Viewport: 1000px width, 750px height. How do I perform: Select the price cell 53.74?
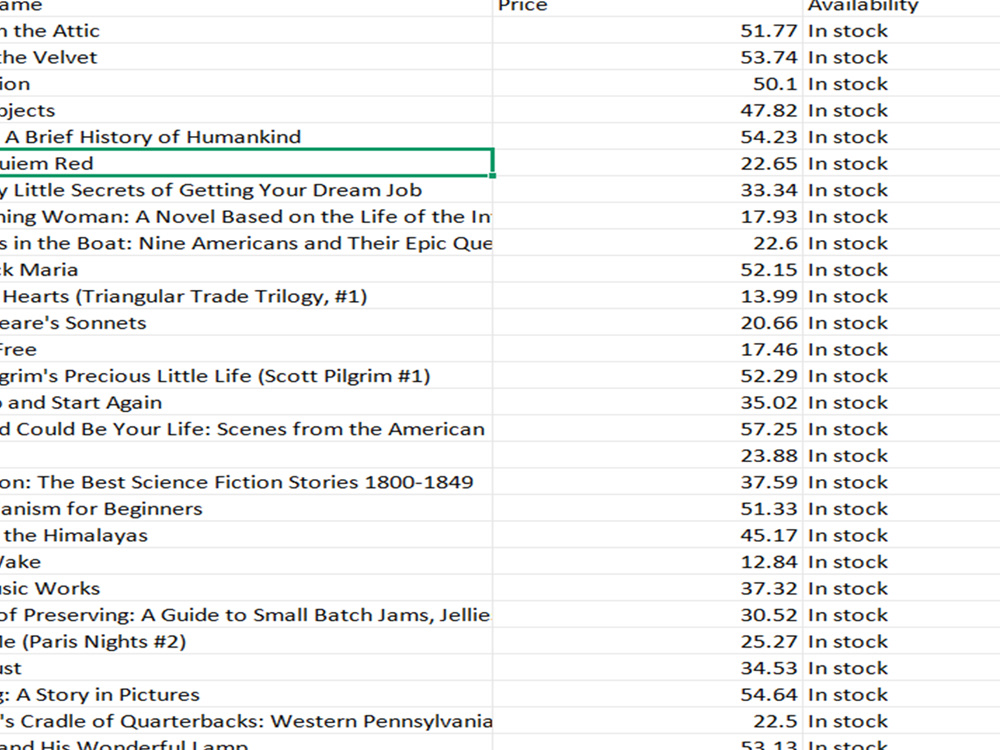pos(647,57)
